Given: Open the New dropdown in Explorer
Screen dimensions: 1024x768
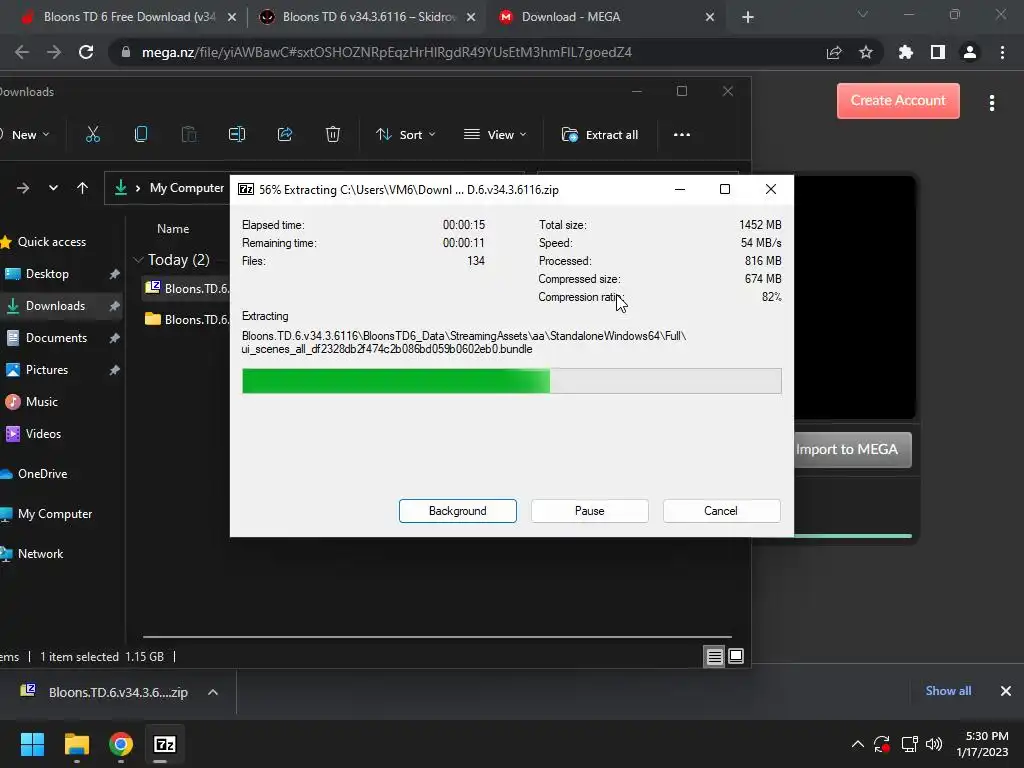Looking at the screenshot, I should point(25,135).
